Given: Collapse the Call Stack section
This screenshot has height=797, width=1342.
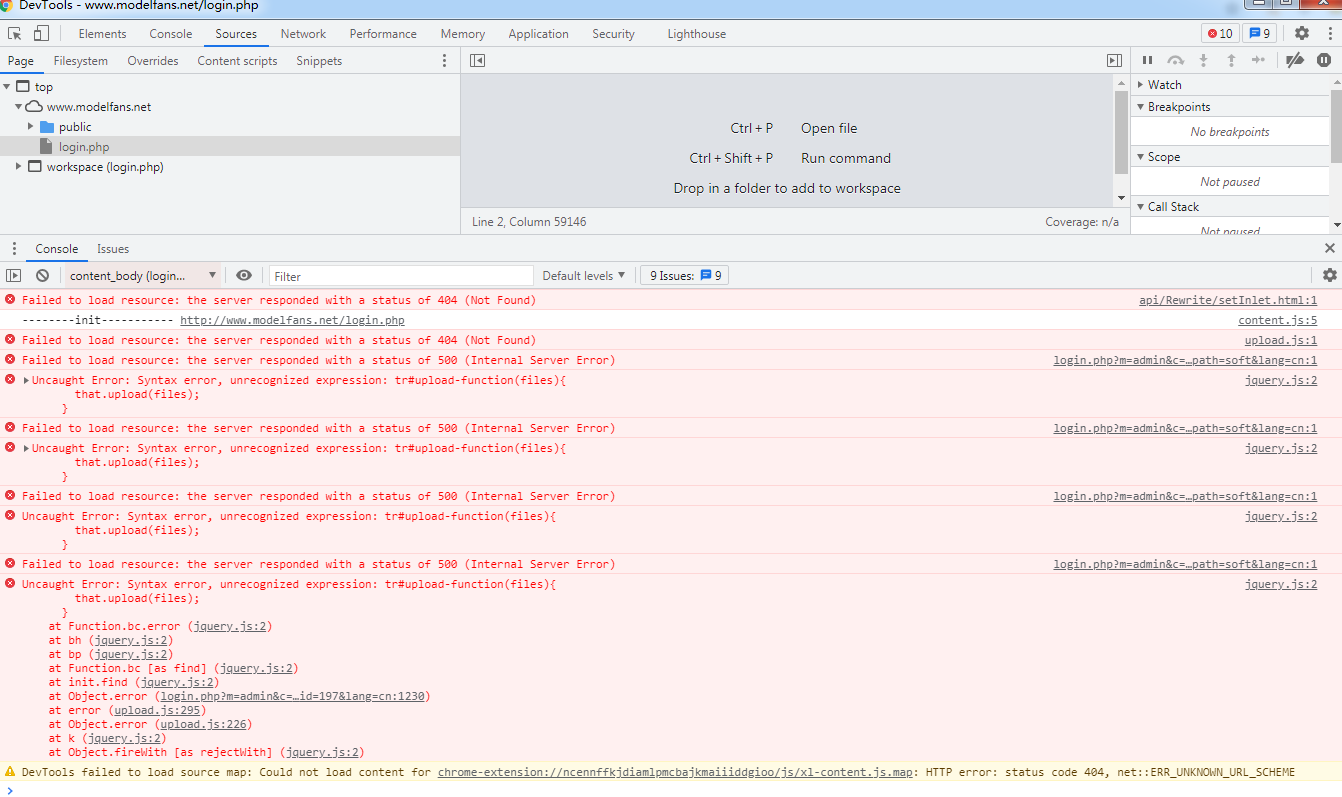Looking at the screenshot, I should tap(1142, 207).
